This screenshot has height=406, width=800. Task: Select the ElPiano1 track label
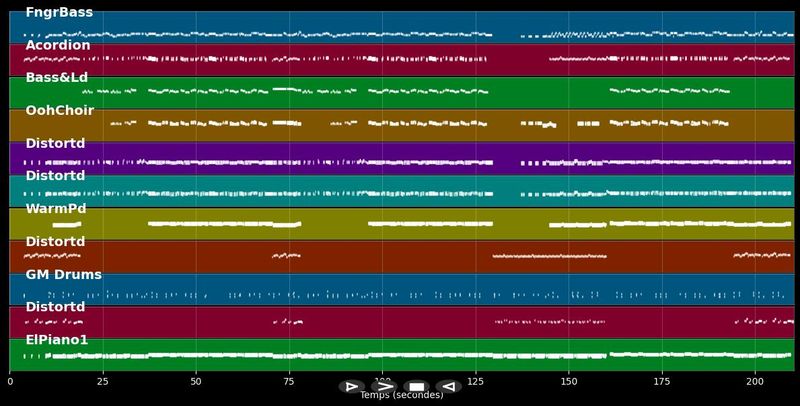tap(57, 340)
